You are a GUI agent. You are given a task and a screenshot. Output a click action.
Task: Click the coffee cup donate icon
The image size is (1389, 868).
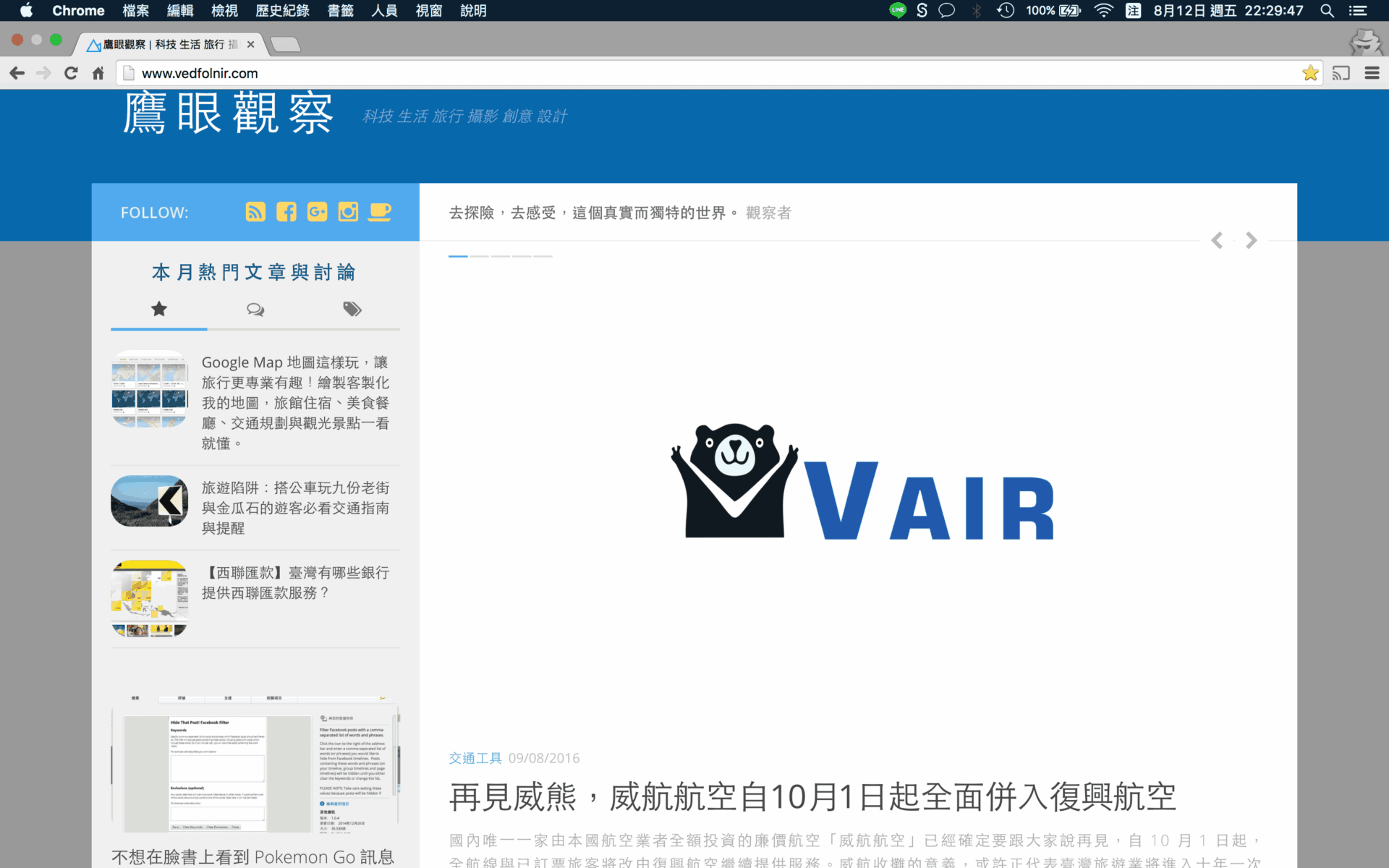coord(380,212)
